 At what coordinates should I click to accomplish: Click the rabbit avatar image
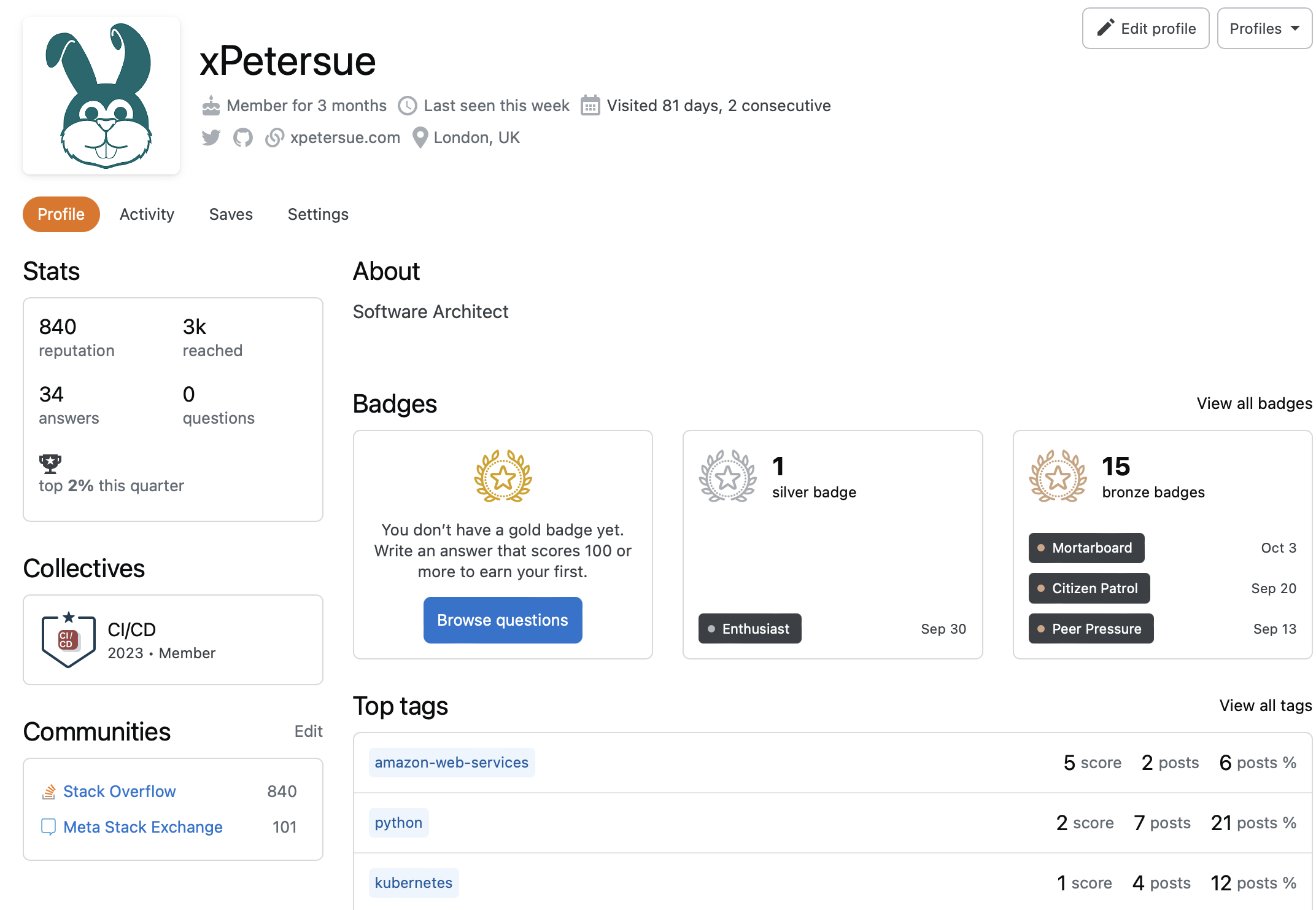coord(101,96)
